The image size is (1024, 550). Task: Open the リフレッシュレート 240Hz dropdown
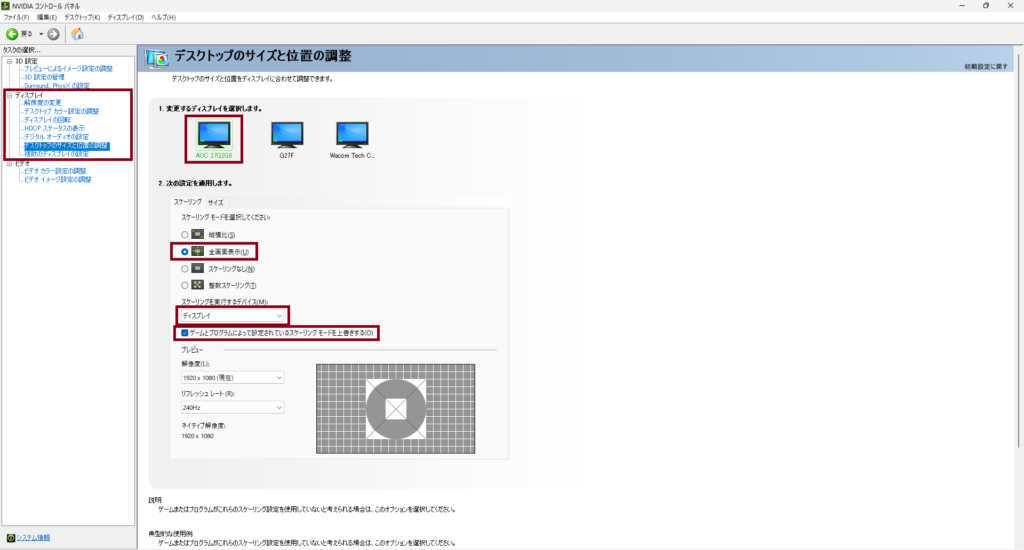pos(232,408)
